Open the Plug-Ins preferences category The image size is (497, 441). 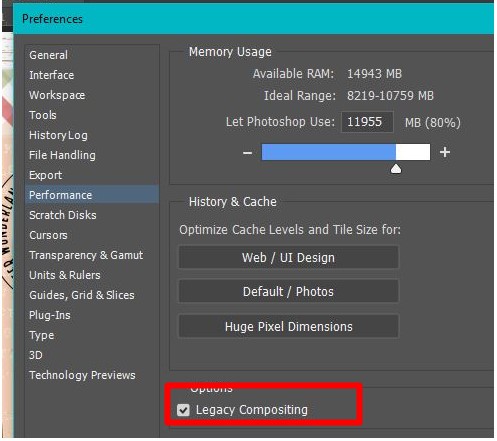point(50,315)
